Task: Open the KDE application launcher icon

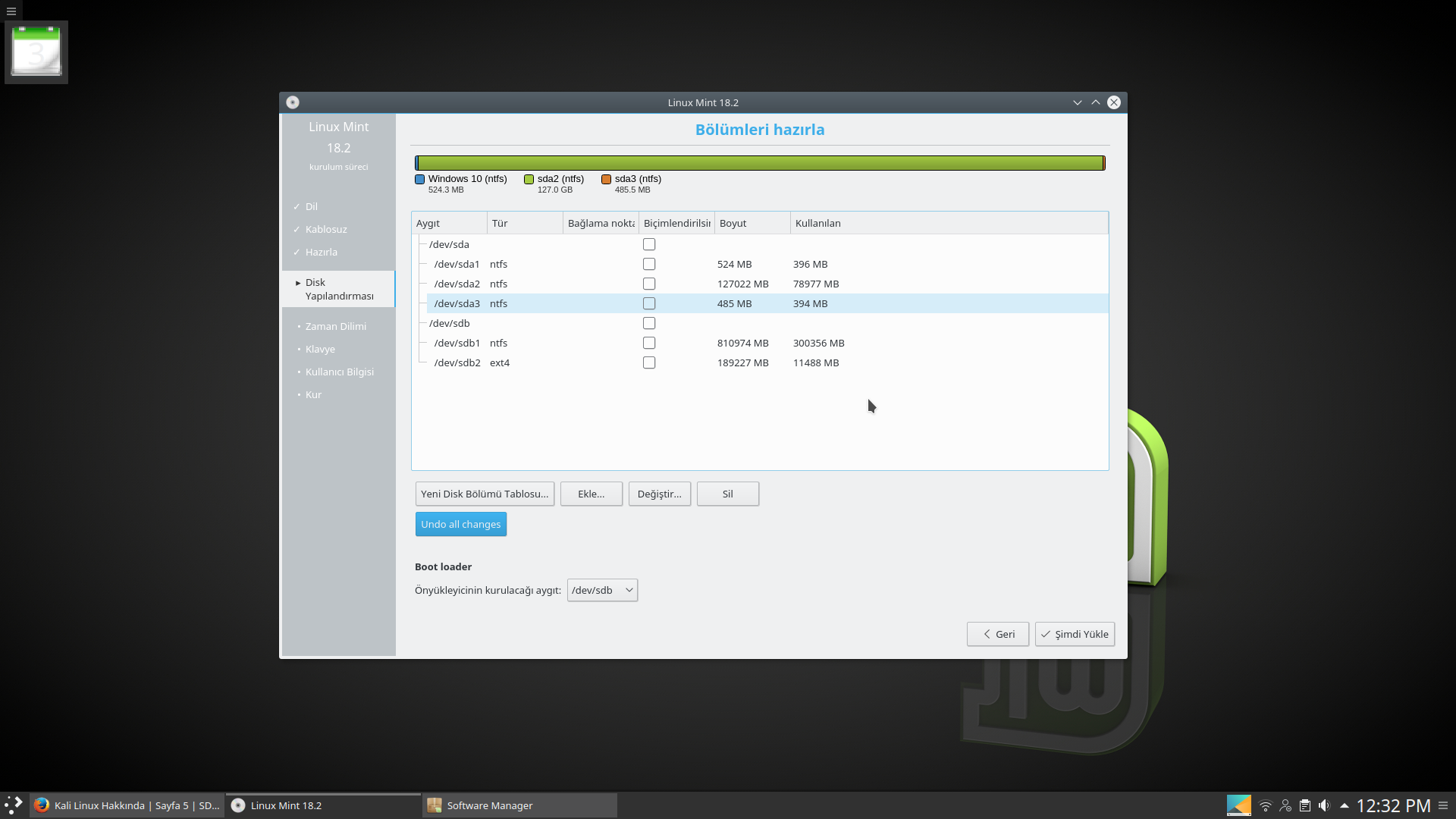Action: point(14,805)
